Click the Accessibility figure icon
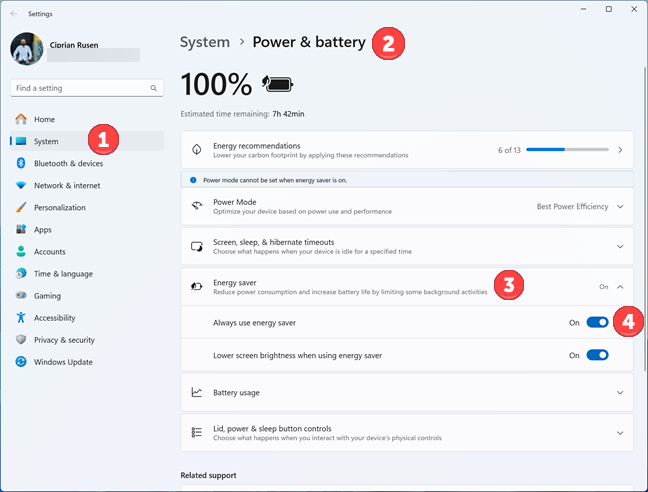 [20, 318]
